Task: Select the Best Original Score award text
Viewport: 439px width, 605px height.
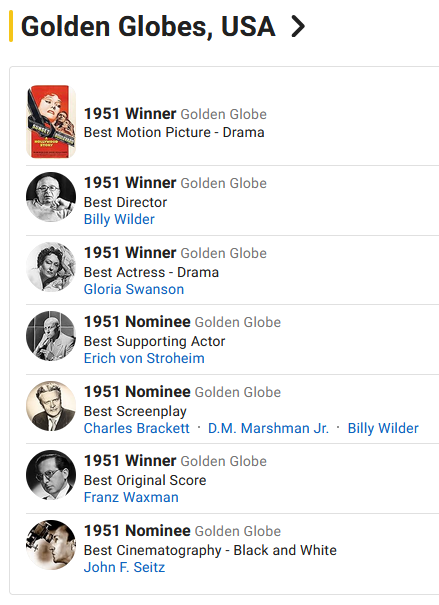Action: tap(145, 480)
